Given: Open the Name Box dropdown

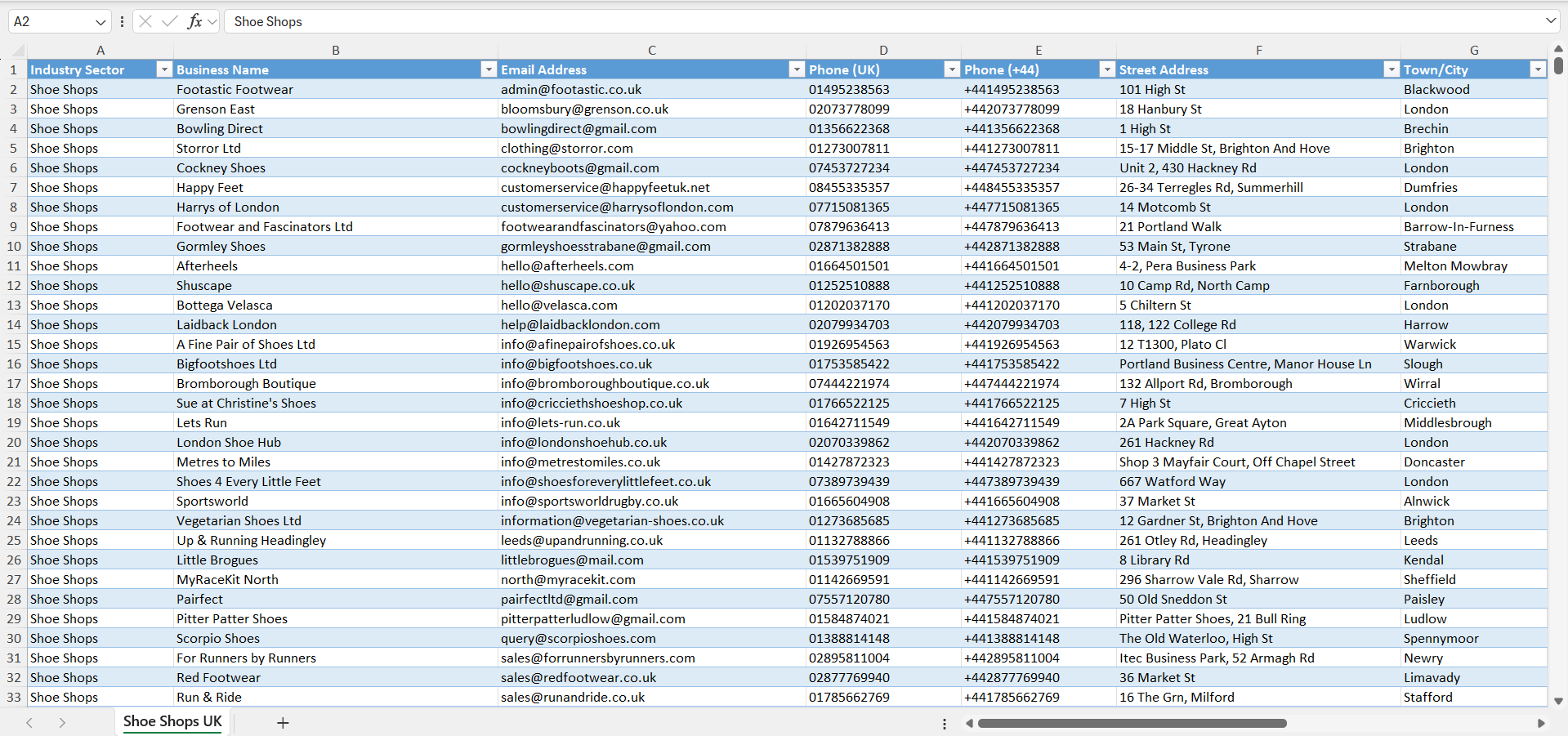Looking at the screenshot, I should coord(101,22).
